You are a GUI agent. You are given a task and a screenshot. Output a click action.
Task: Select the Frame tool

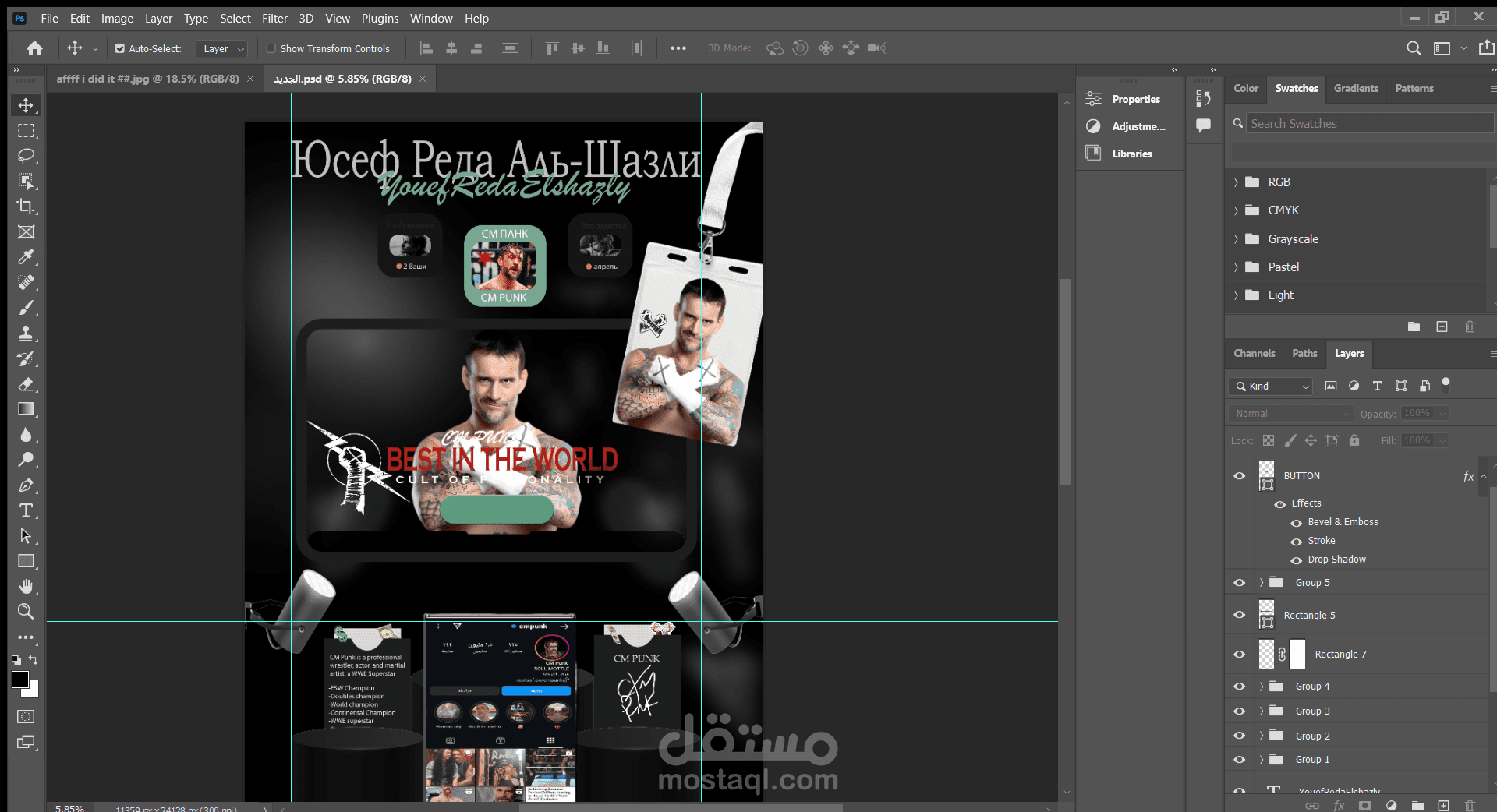26,232
